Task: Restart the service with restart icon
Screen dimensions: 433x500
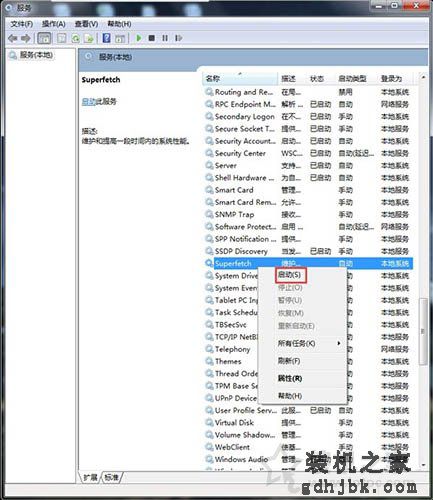Action: click(x=179, y=38)
